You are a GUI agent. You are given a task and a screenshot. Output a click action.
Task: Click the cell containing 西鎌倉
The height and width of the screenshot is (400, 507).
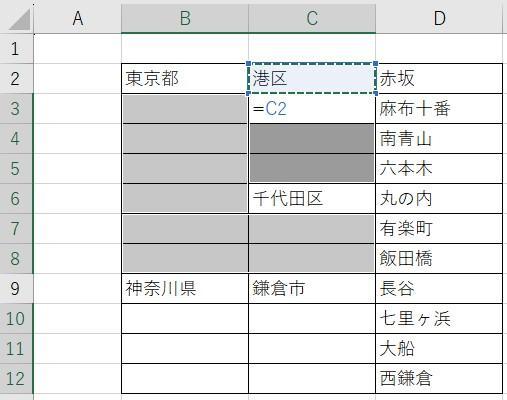tap(439, 378)
